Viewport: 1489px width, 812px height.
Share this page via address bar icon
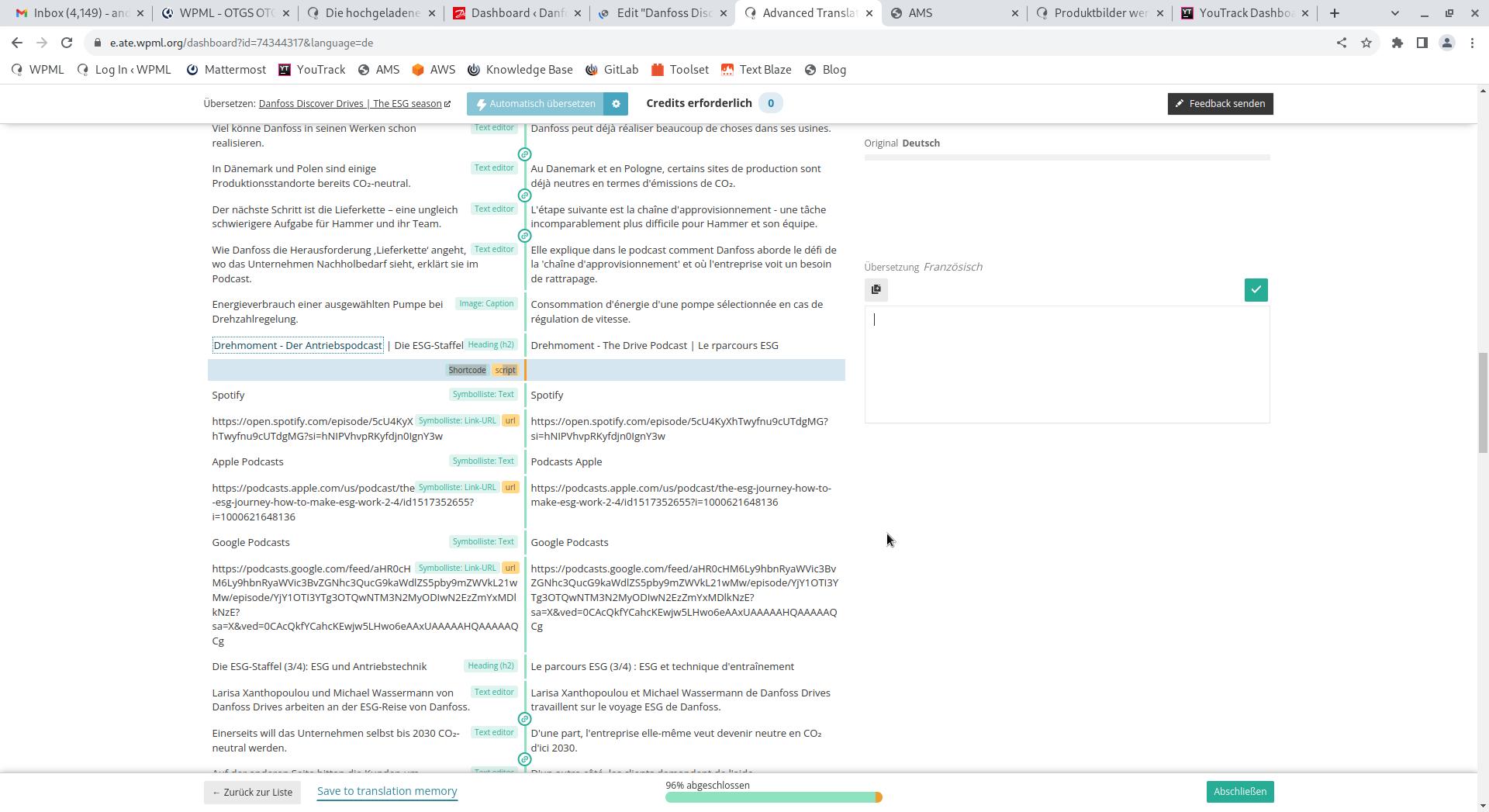1342,43
